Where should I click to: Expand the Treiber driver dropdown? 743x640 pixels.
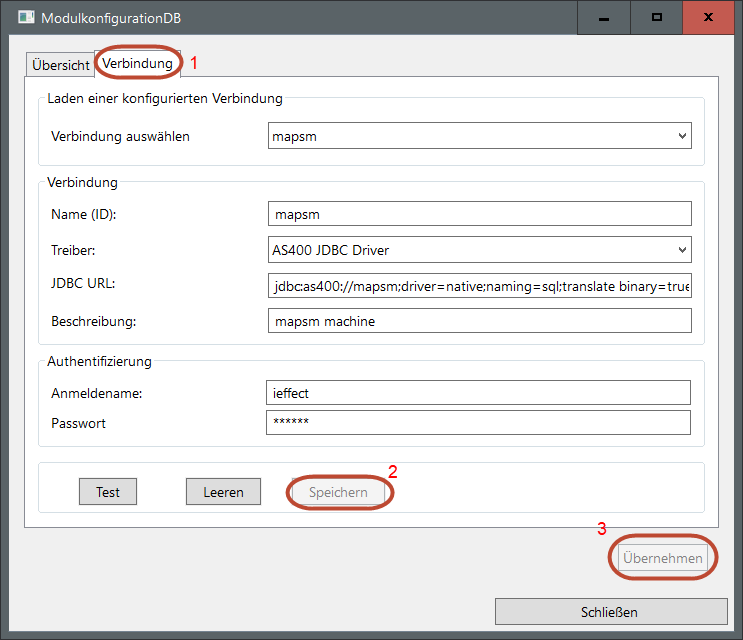480,250
